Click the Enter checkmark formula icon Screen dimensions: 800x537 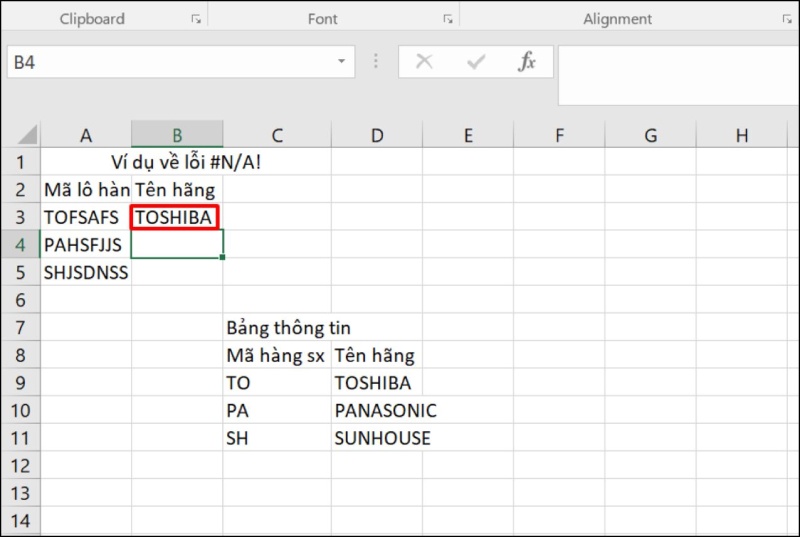click(475, 62)
